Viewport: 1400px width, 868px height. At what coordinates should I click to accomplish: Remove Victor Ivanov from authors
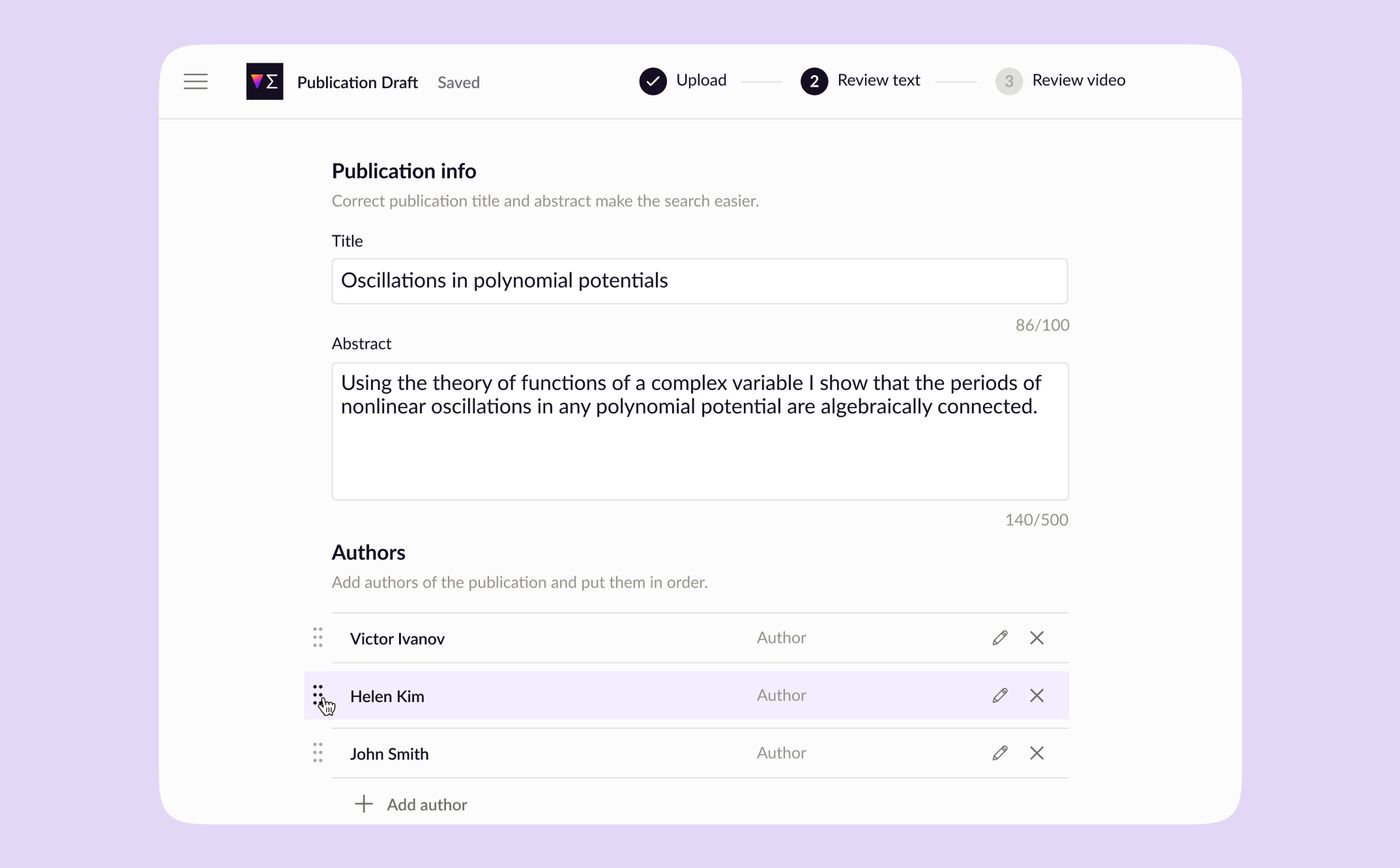[1036, 638]
